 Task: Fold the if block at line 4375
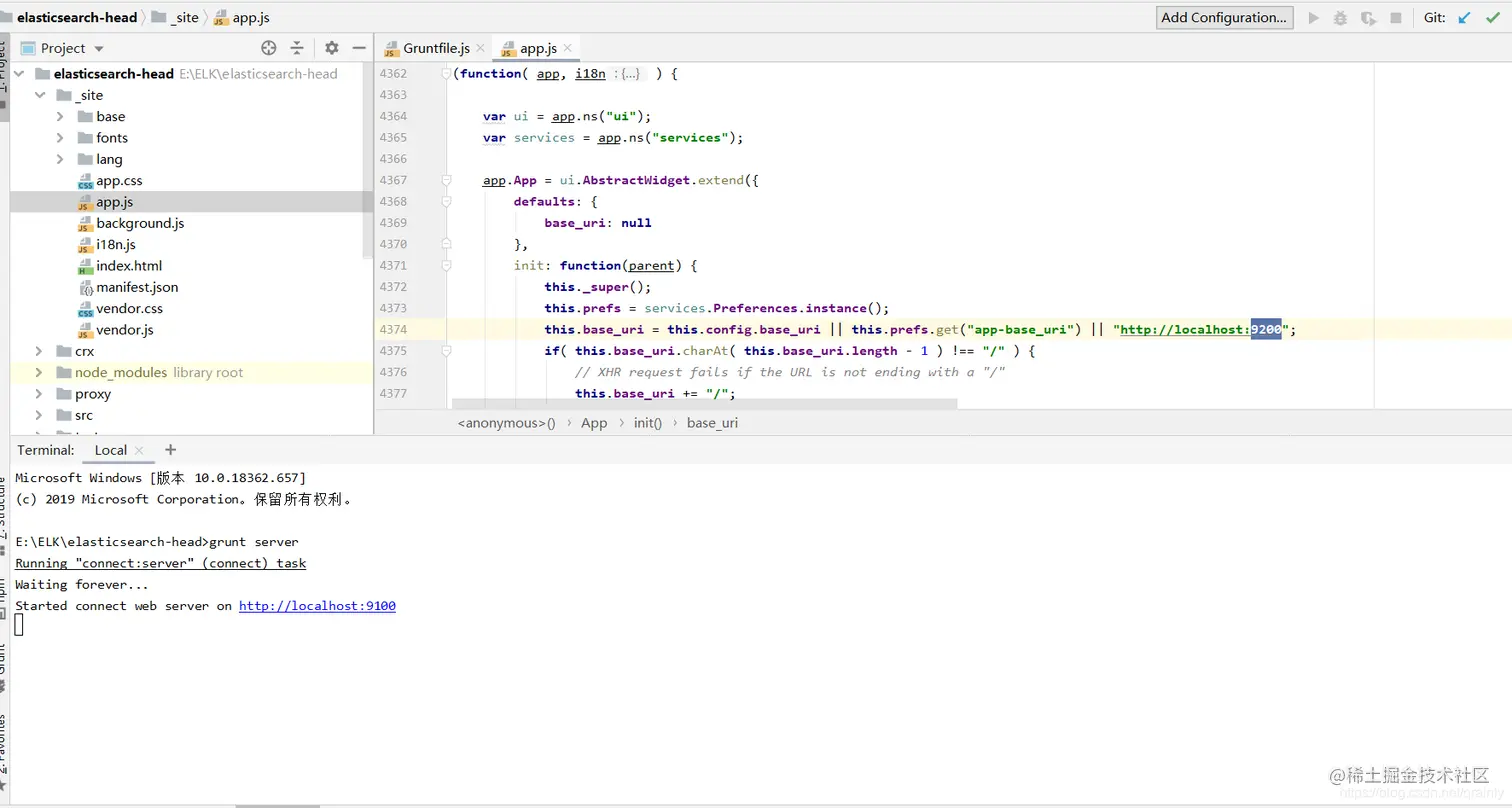pos(446,350)
